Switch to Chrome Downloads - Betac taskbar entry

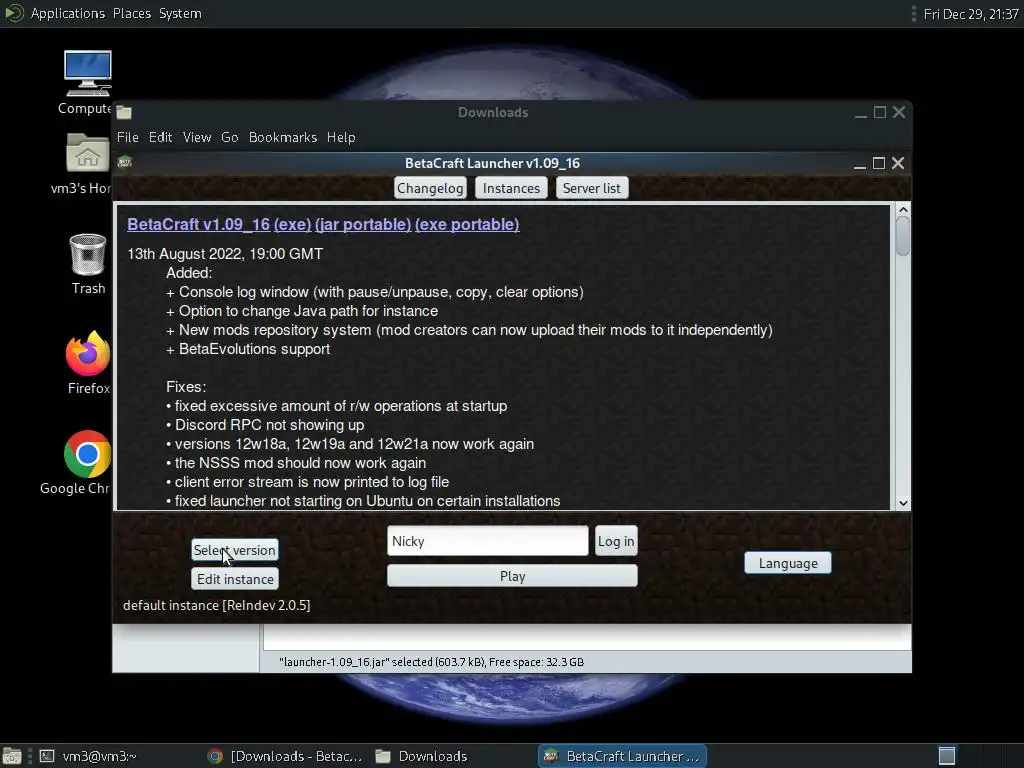pos(285,756)
